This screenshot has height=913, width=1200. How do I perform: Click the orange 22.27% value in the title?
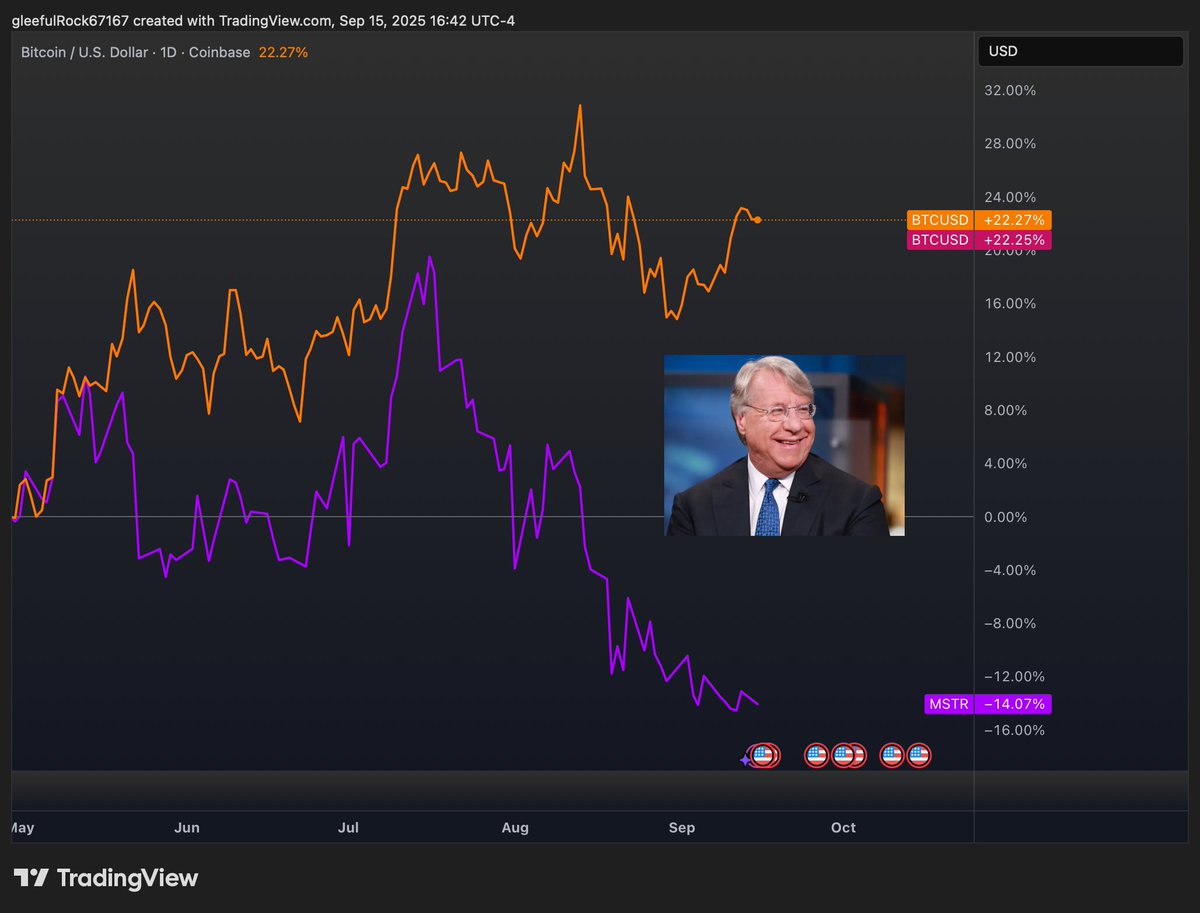pyautogui.click(x=283, y=52)
